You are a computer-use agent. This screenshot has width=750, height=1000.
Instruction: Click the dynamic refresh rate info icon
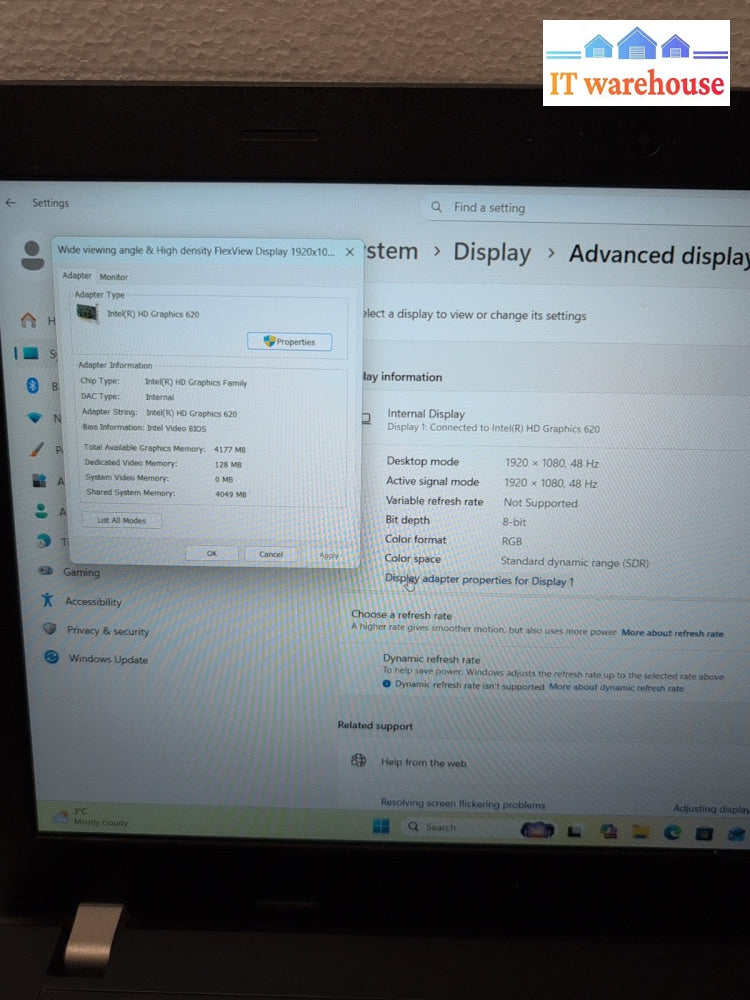point(386,684)
